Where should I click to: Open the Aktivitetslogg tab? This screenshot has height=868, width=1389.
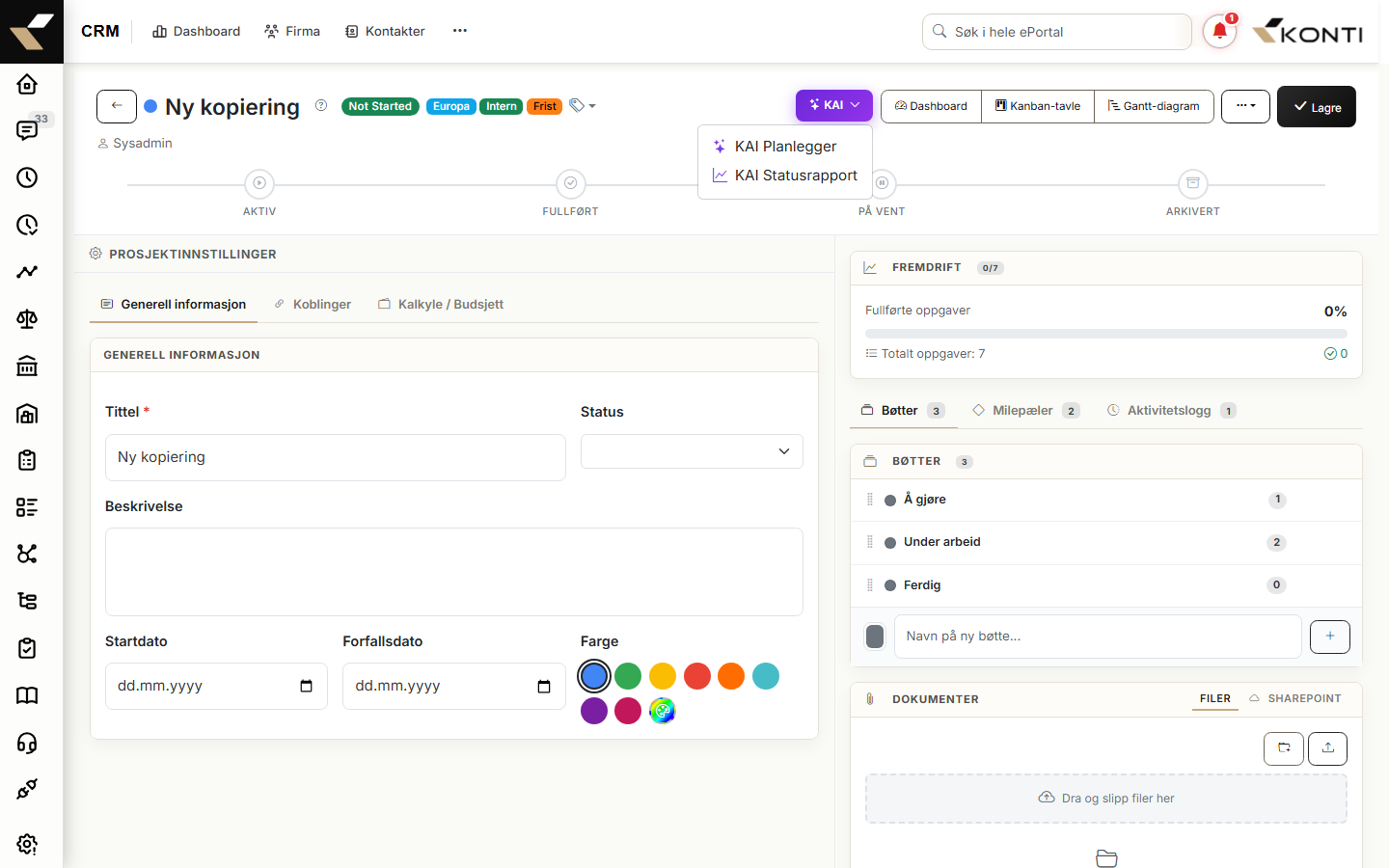point(1172,411)
